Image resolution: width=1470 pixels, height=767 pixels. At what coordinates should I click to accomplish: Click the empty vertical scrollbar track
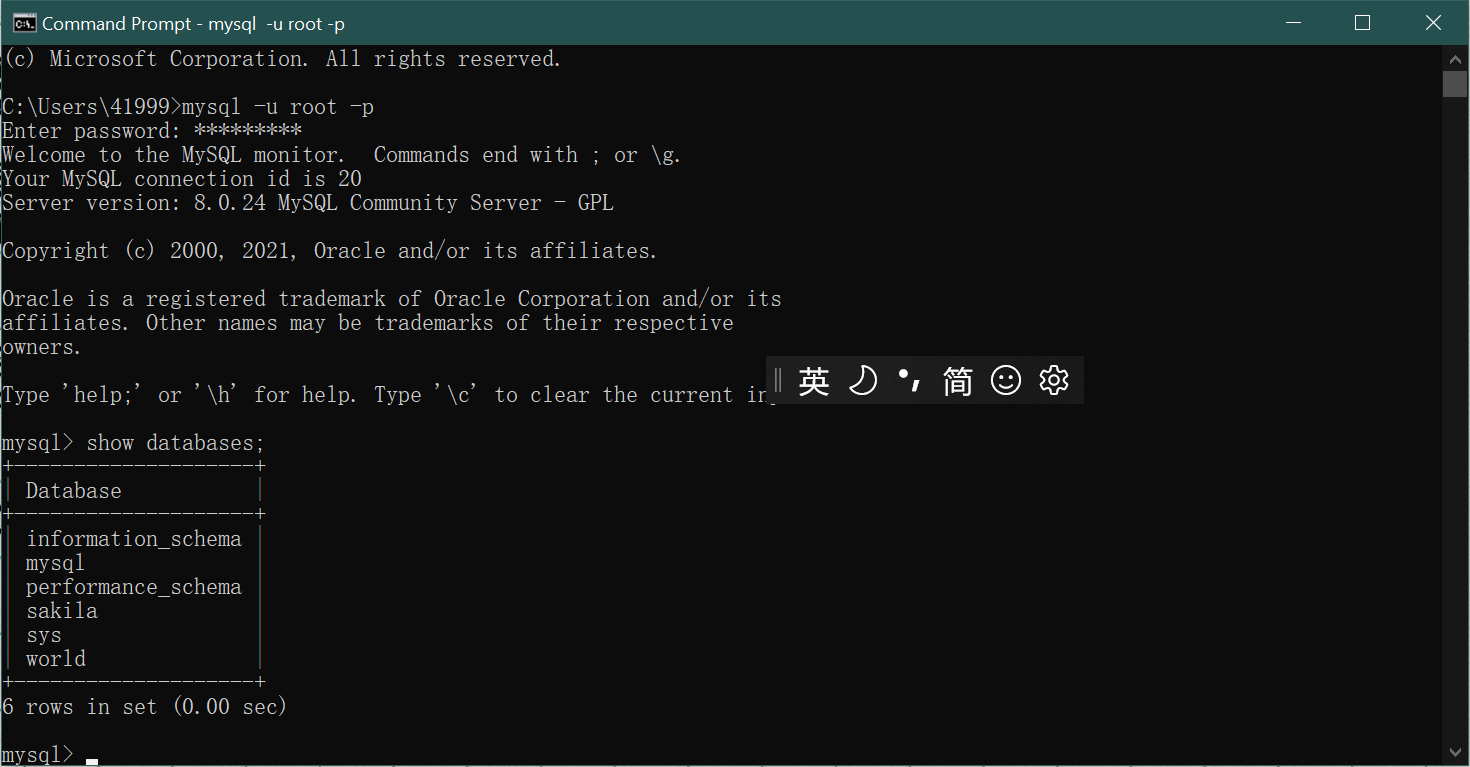1456,420
